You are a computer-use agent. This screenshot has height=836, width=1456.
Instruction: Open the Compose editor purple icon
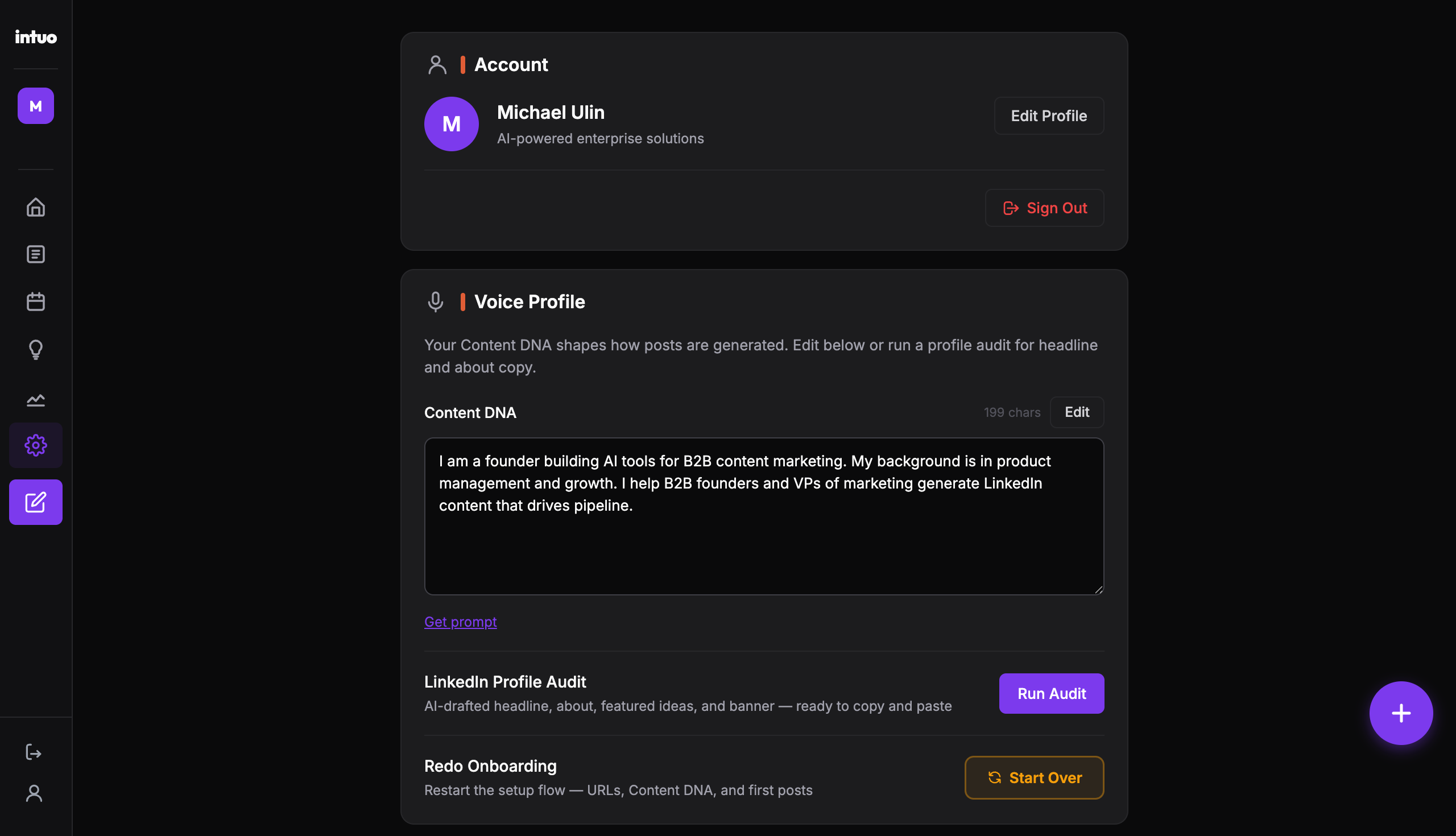tap(35, 502)
